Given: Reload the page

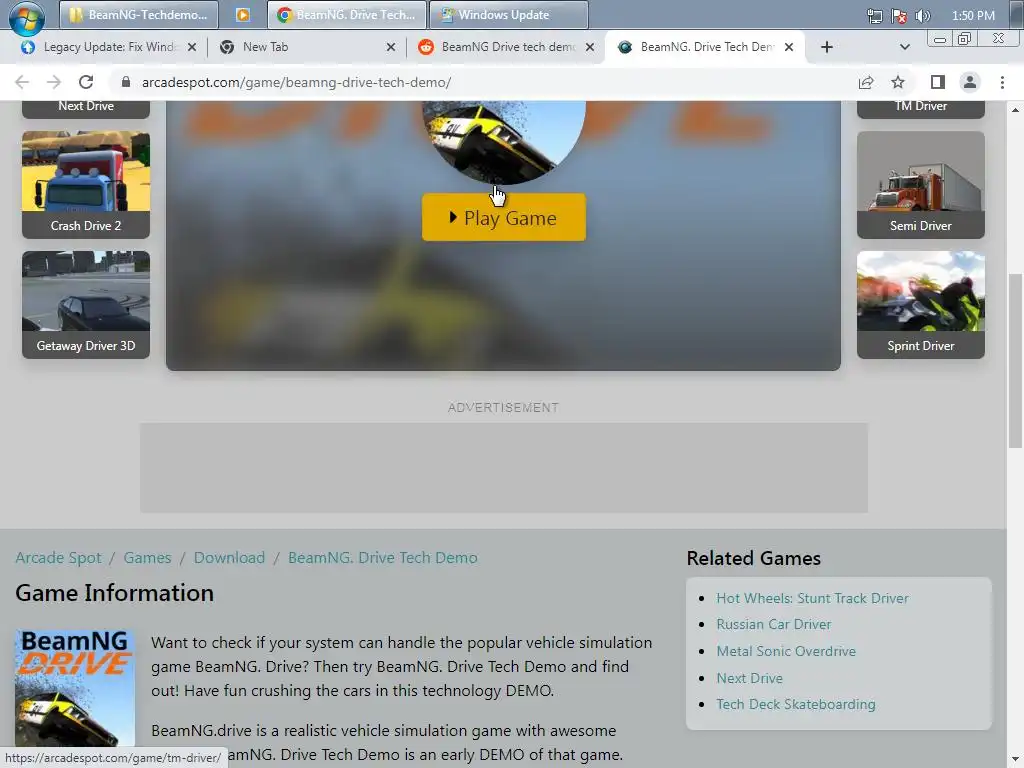Looking at the screenshot, I should [86, 82].
